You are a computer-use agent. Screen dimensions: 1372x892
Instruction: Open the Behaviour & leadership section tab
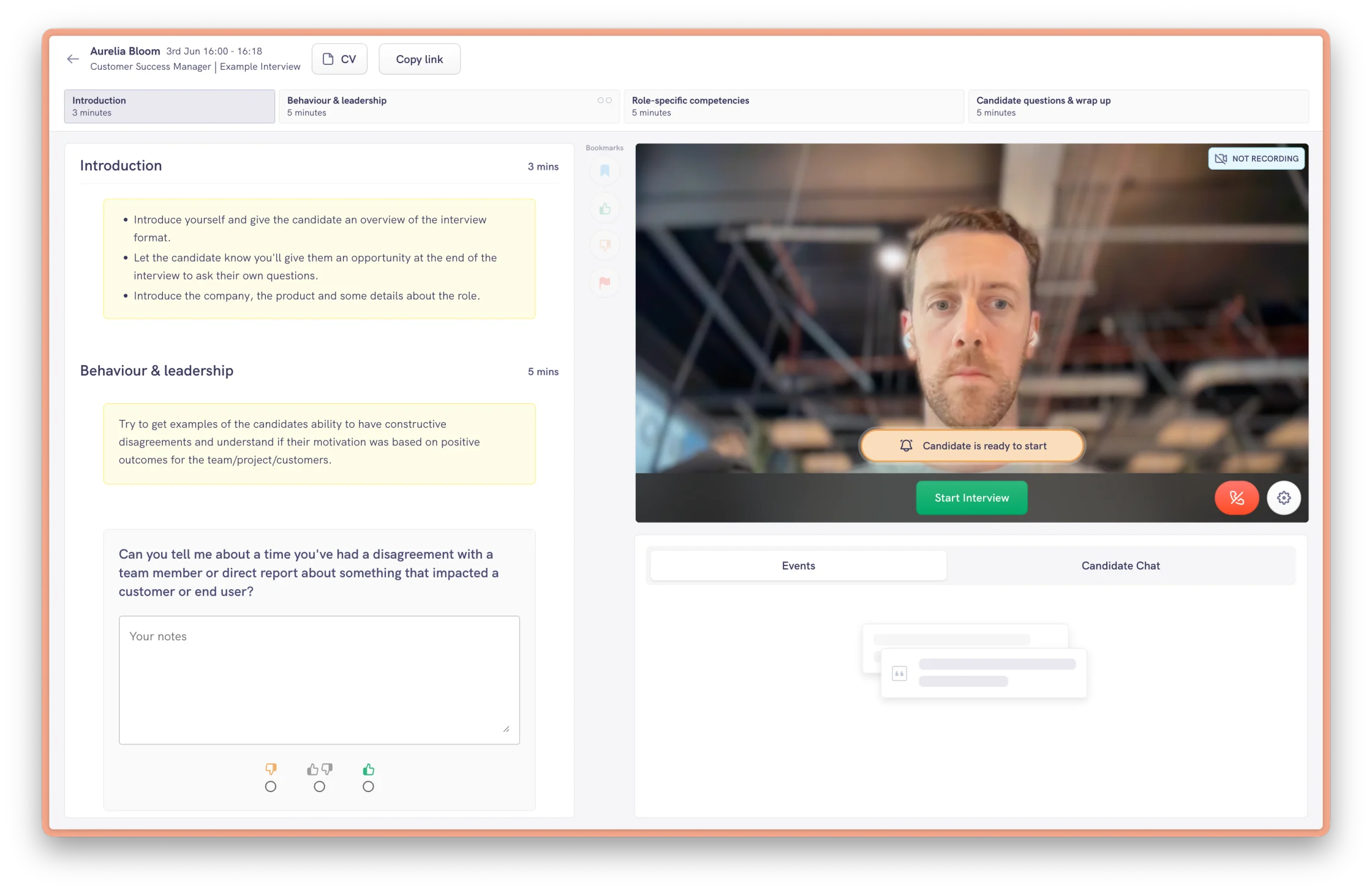pos(448,106)
